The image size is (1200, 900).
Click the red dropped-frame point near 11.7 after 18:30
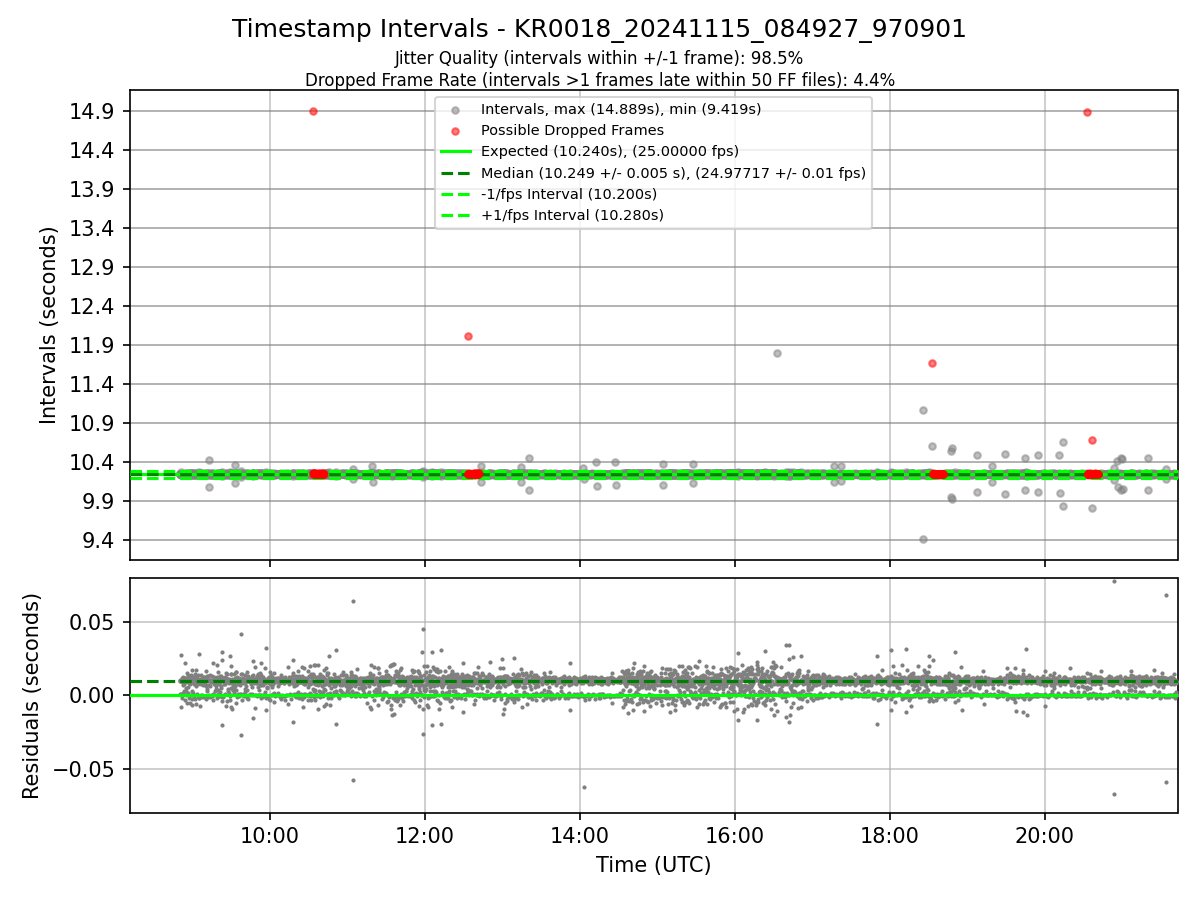coord(932,363)
